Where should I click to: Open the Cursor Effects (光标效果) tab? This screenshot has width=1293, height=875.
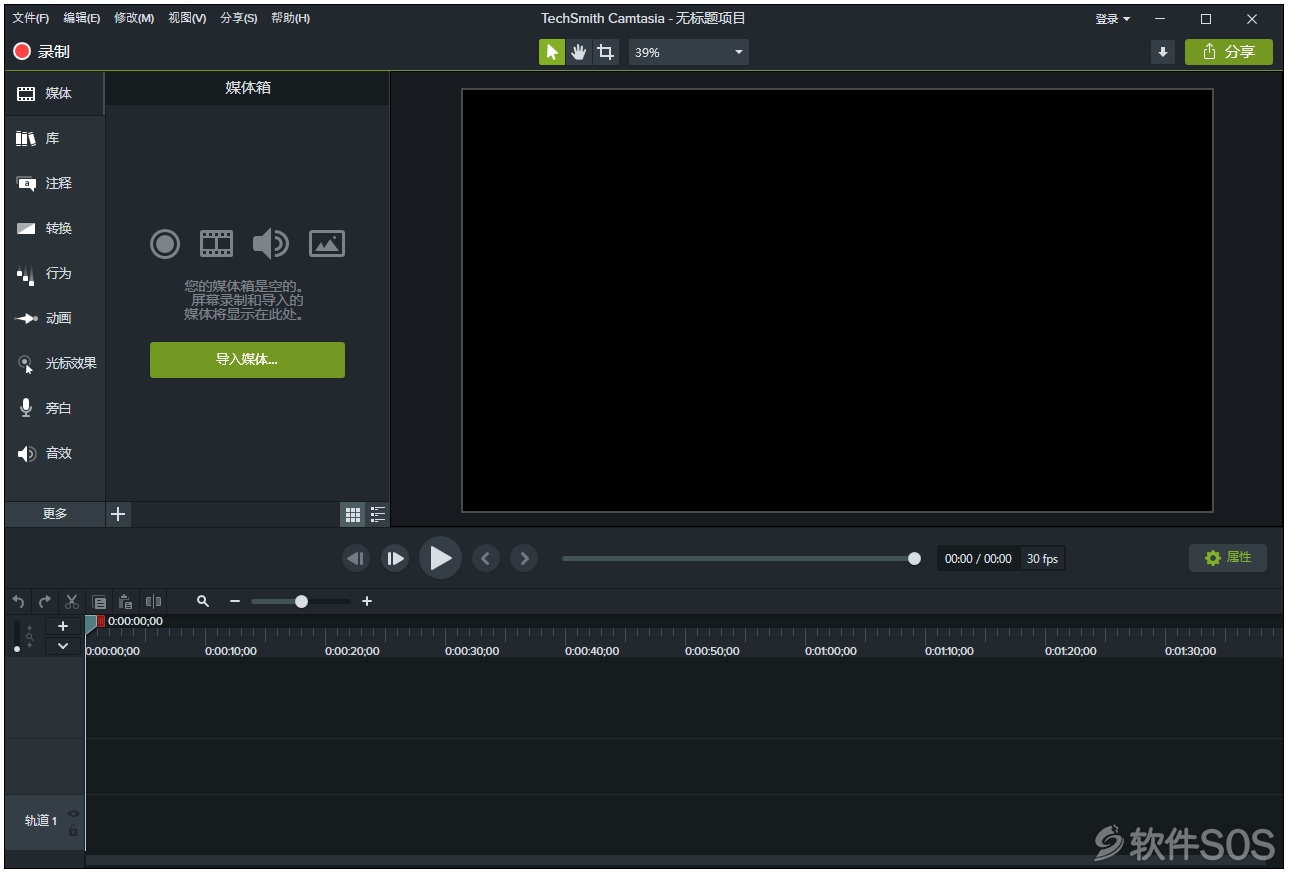click(54, 363)
